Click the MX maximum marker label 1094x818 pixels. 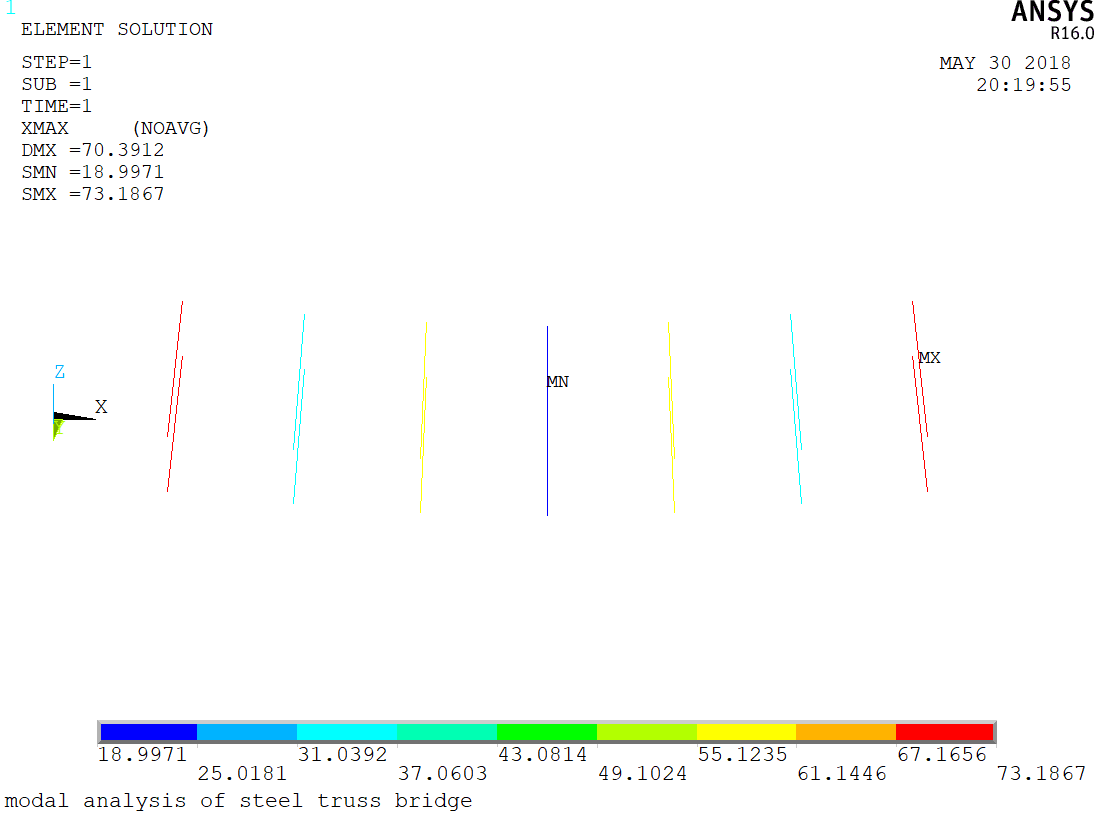tap(929, 357)
